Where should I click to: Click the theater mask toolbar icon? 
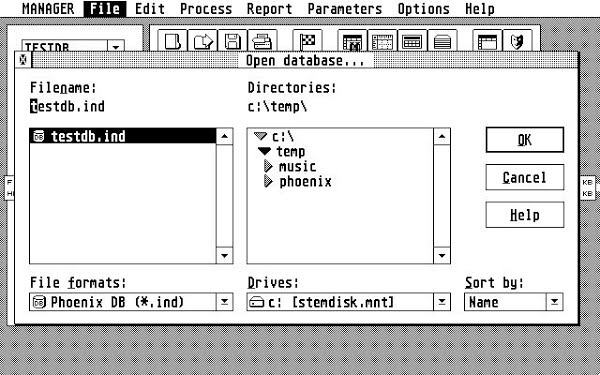point(517,41)
